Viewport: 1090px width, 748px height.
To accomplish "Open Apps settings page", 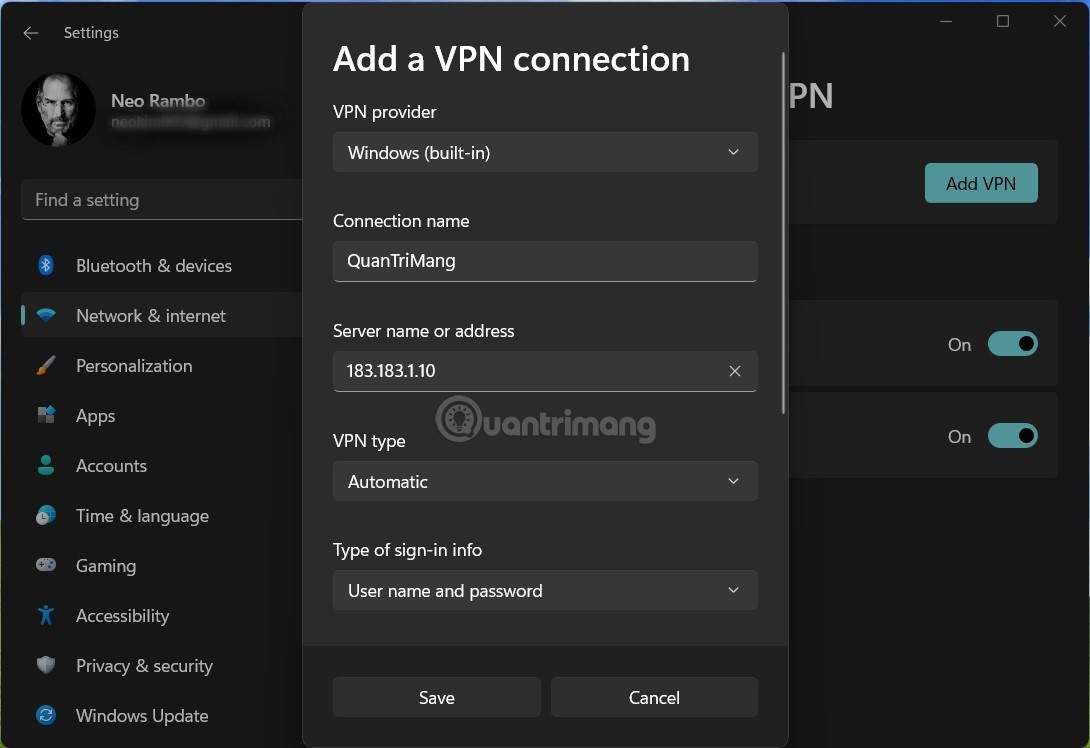I will point(161,416).
